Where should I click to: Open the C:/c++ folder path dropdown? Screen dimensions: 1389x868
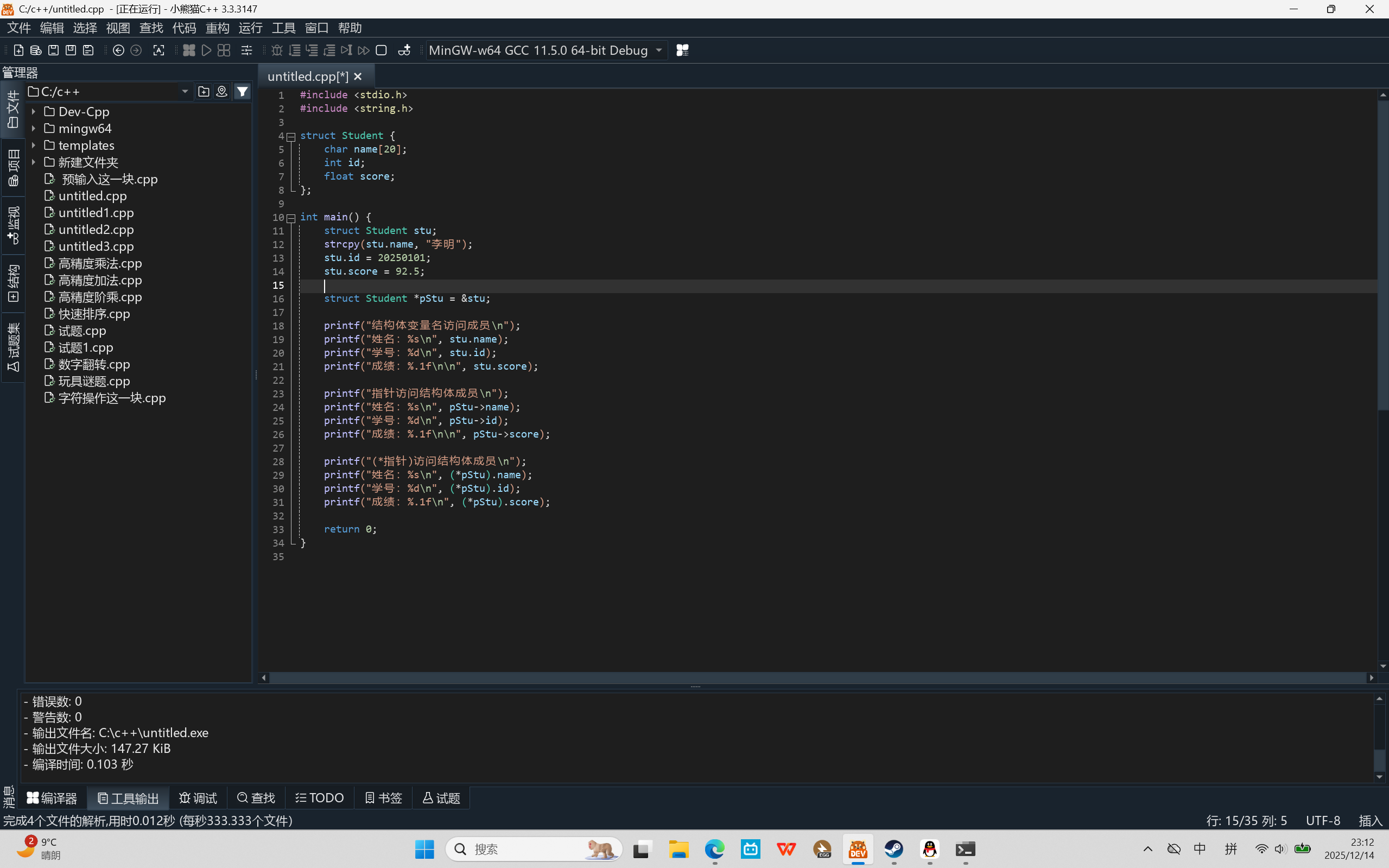click(x=185, y=92)
